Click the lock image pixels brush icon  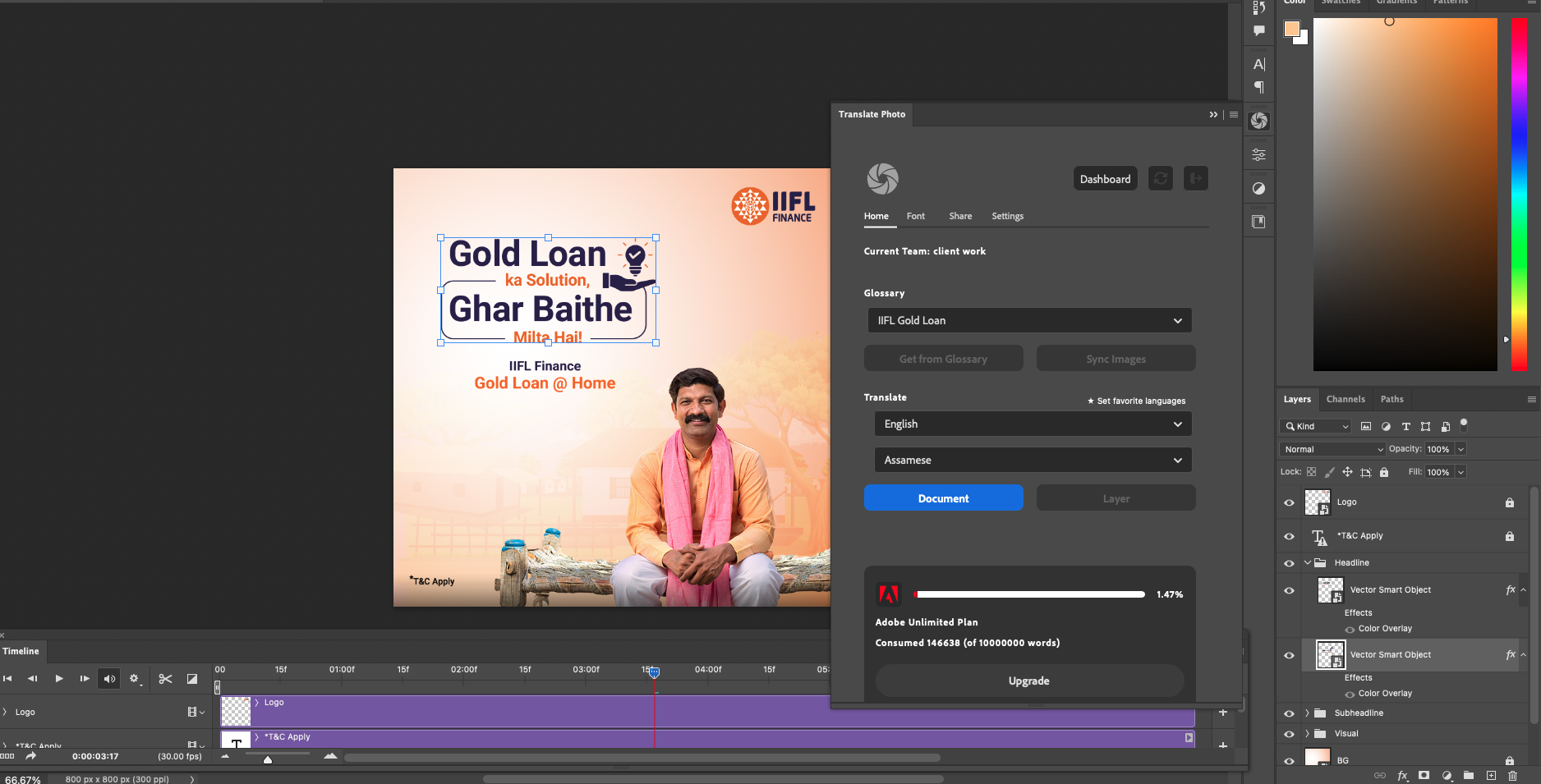(1329, 472)
